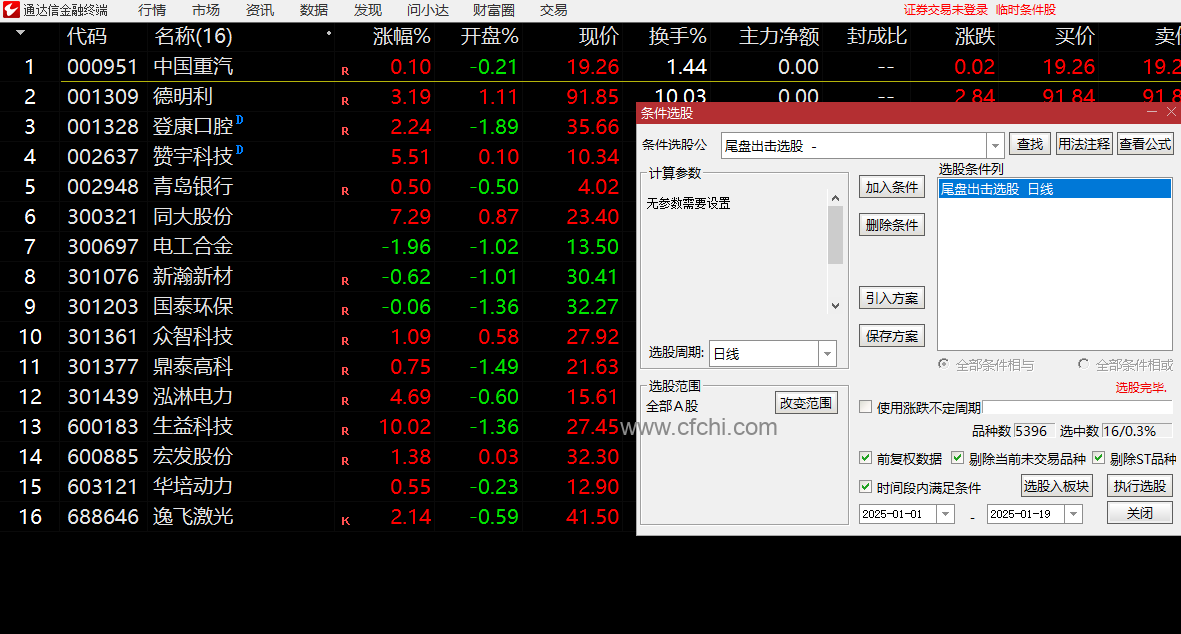The width and height of the screenshot is (1181, 634).
Task: Click the K marker beside 逸飞激光
Action: click(x=345, y=521)
